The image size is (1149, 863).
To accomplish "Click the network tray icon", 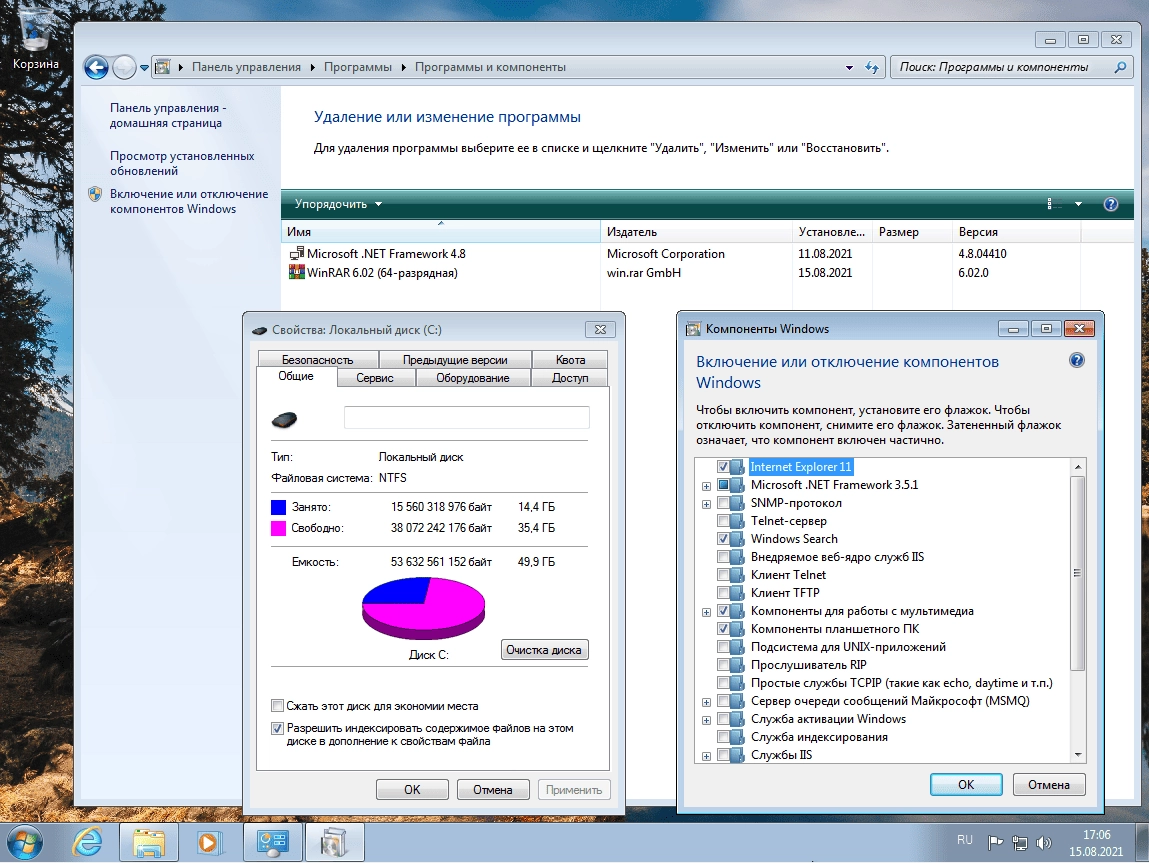I will 1019,842.
